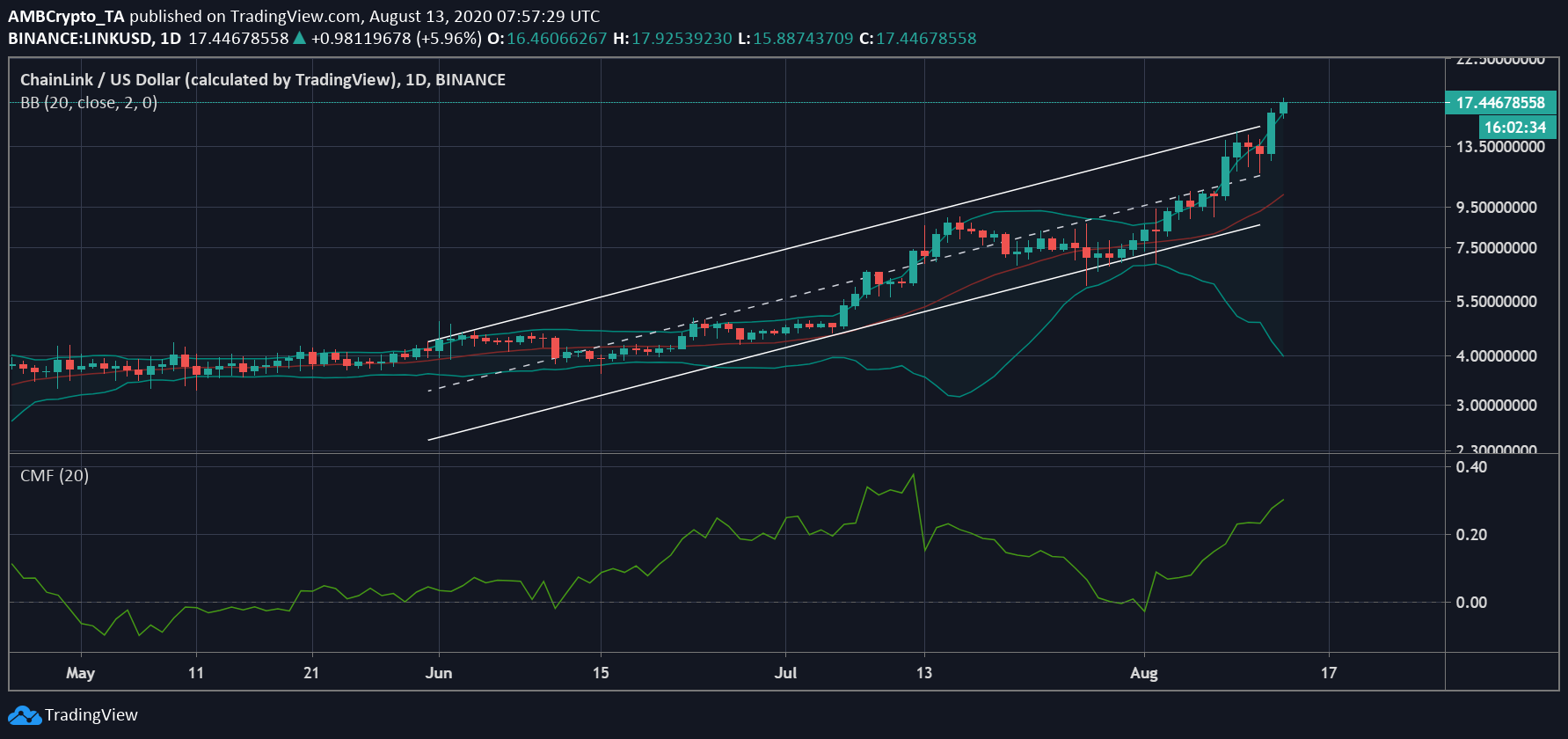Image resolution: width=1568 pixels, height=739 pixels.
Task: Click the Aug label on time axis
Action: pos(1143,673)
